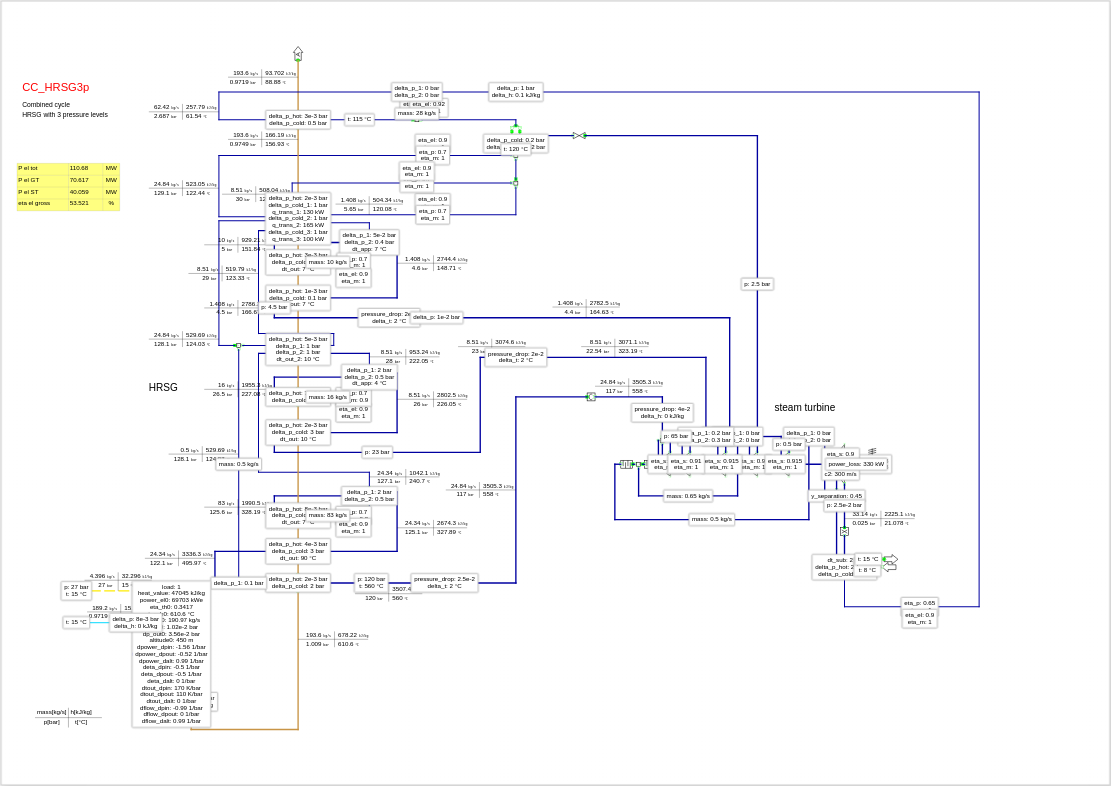
Task: Click the exhaust stack outlet arrow icon
Action: (x=298, y=53)
